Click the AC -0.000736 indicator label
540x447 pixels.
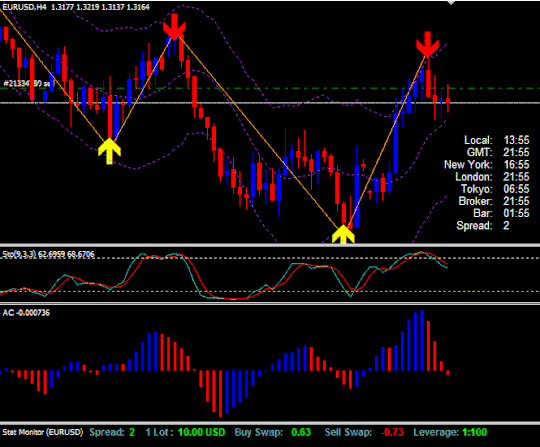(x=26, y=313)
